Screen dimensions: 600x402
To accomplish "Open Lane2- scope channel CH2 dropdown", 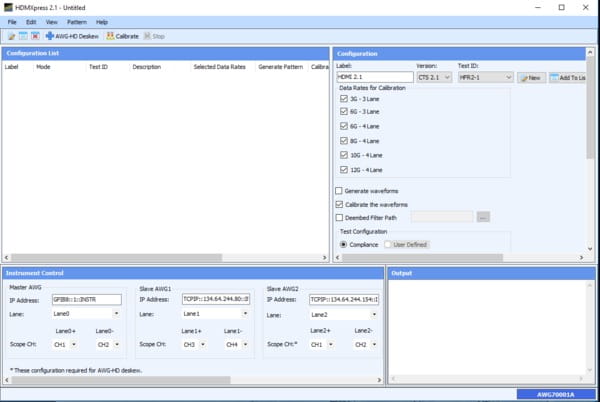I will click(366, 345).
